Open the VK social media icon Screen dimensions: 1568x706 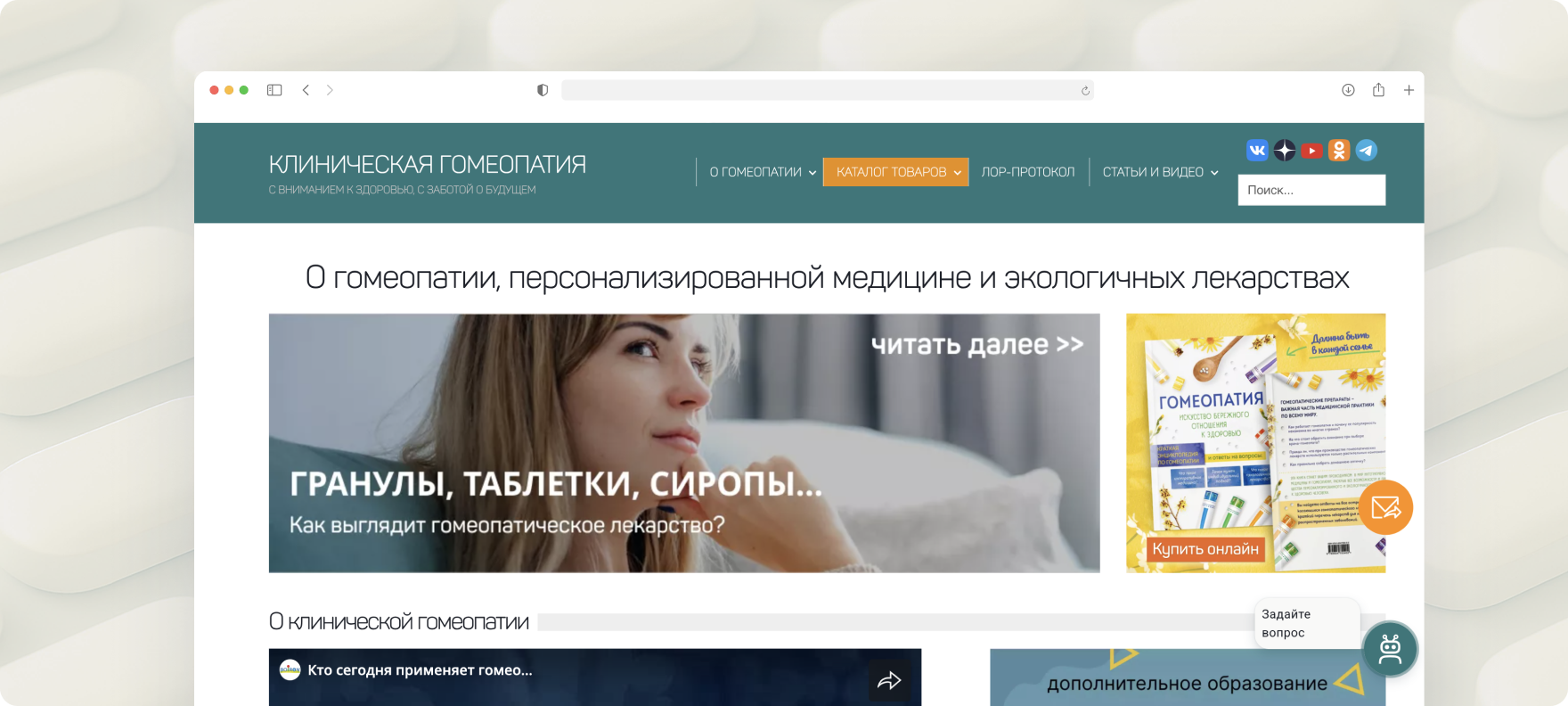(1256, 151)
